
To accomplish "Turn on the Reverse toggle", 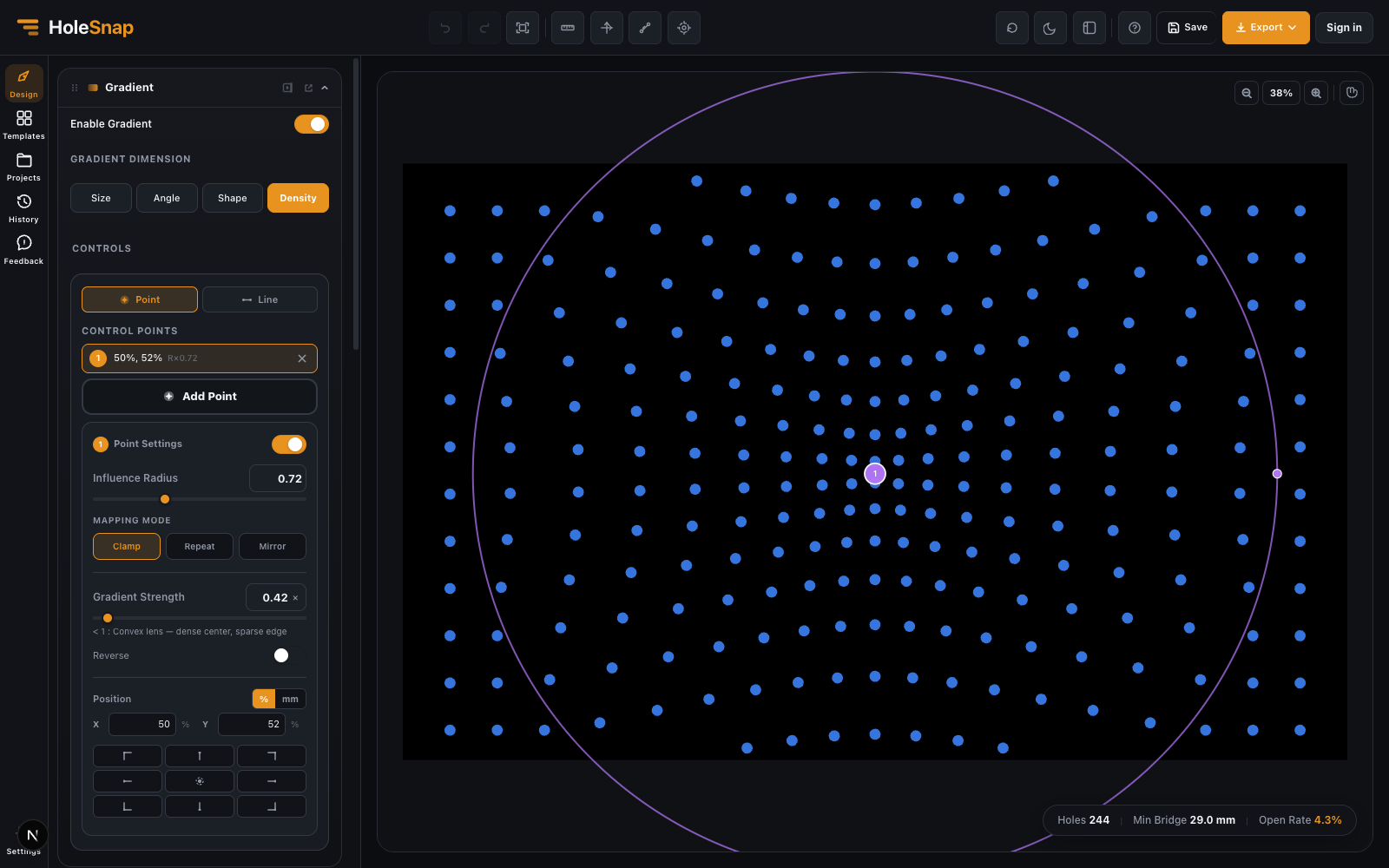I will (289, 655).
